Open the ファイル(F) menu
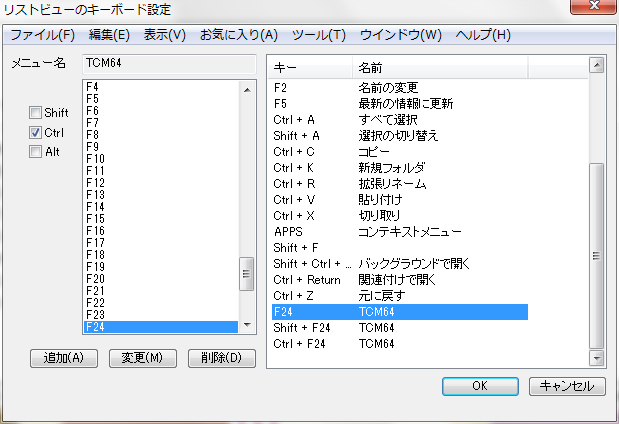This screenshot has width=619, height=424. tap(42, 35)
